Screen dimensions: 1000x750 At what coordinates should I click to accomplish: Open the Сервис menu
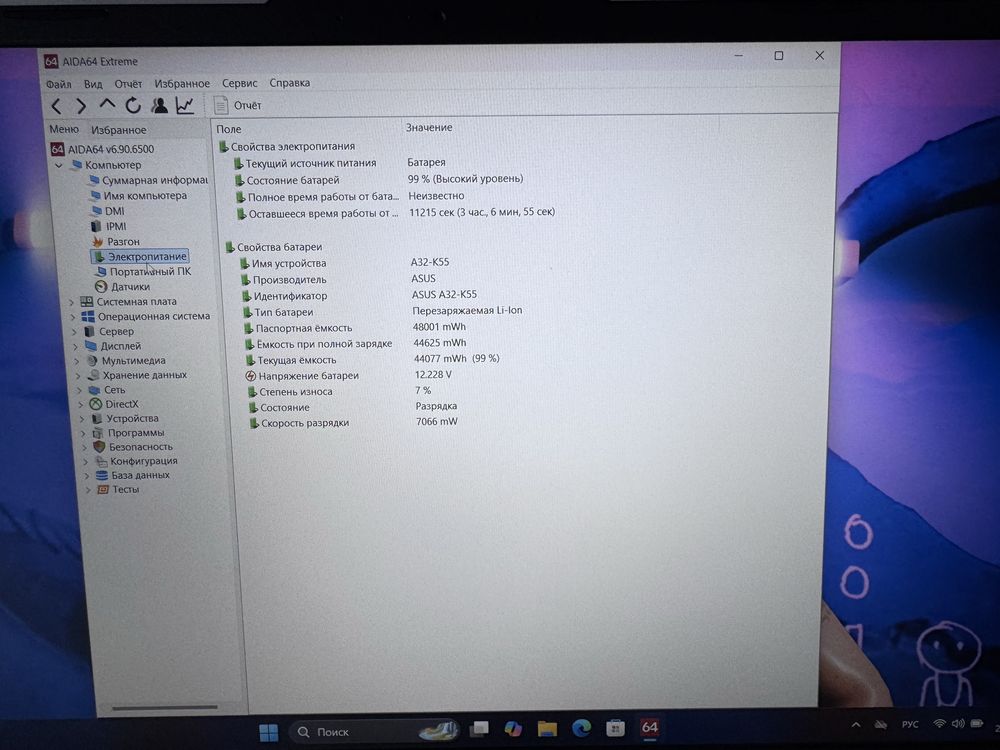pyautogui.click(x=240, y=83)
